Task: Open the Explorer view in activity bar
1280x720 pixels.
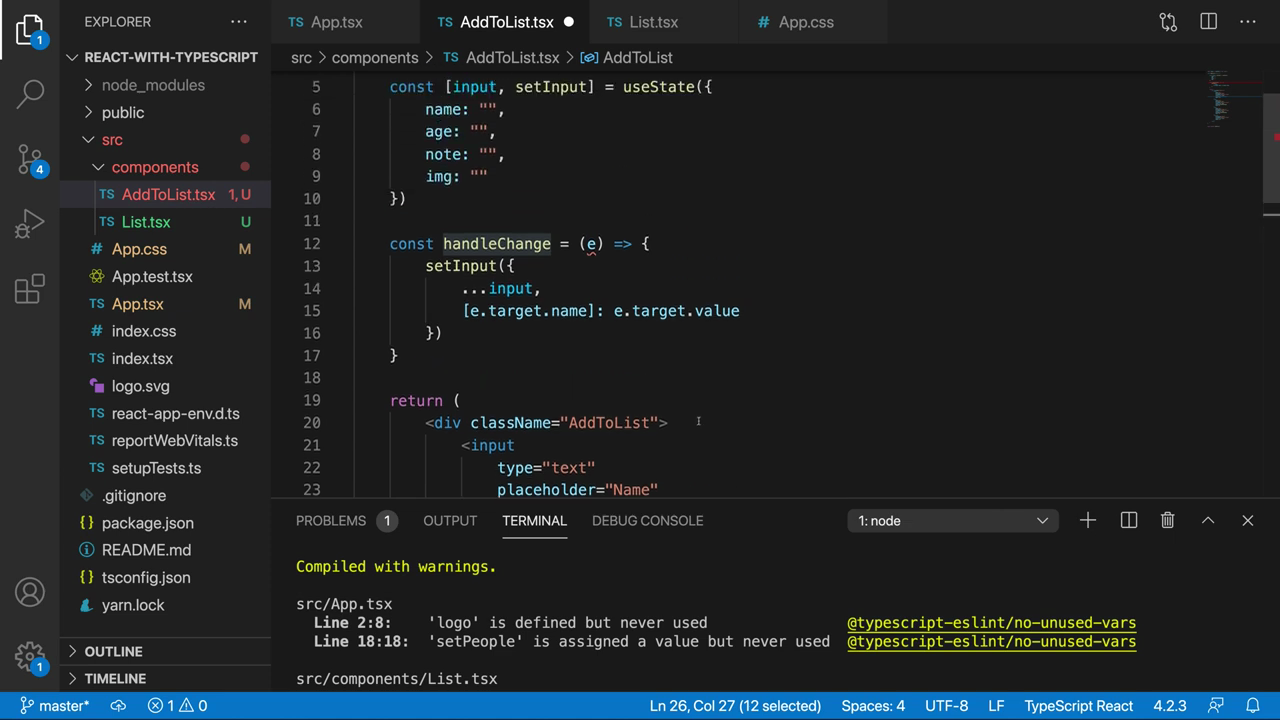Action: tap(30, 31)
